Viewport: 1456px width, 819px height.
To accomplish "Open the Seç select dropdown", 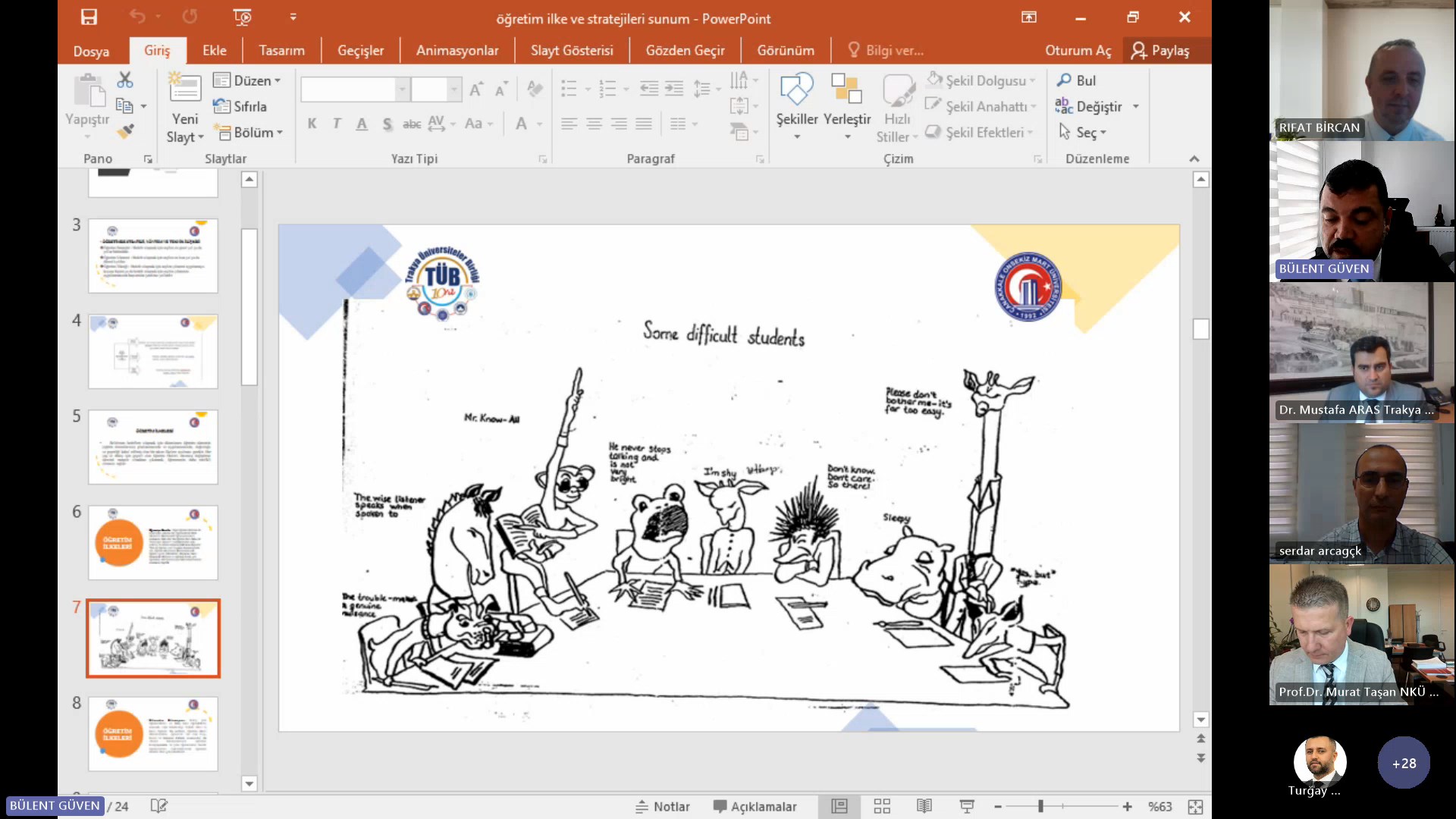I will point(1083,132).
